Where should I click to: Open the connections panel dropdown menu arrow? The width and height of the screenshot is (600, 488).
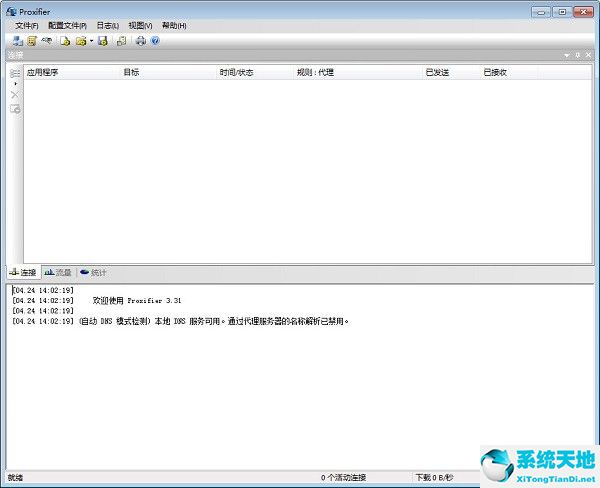click(x=567, y=55)
